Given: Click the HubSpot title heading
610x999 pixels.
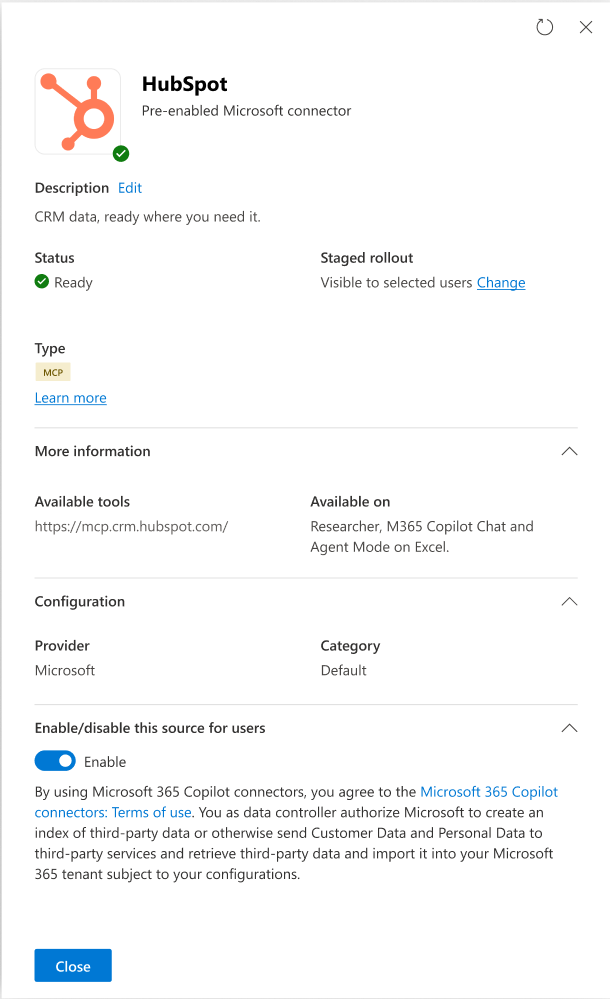Looking at the screenshot, I should click(185, 85).
